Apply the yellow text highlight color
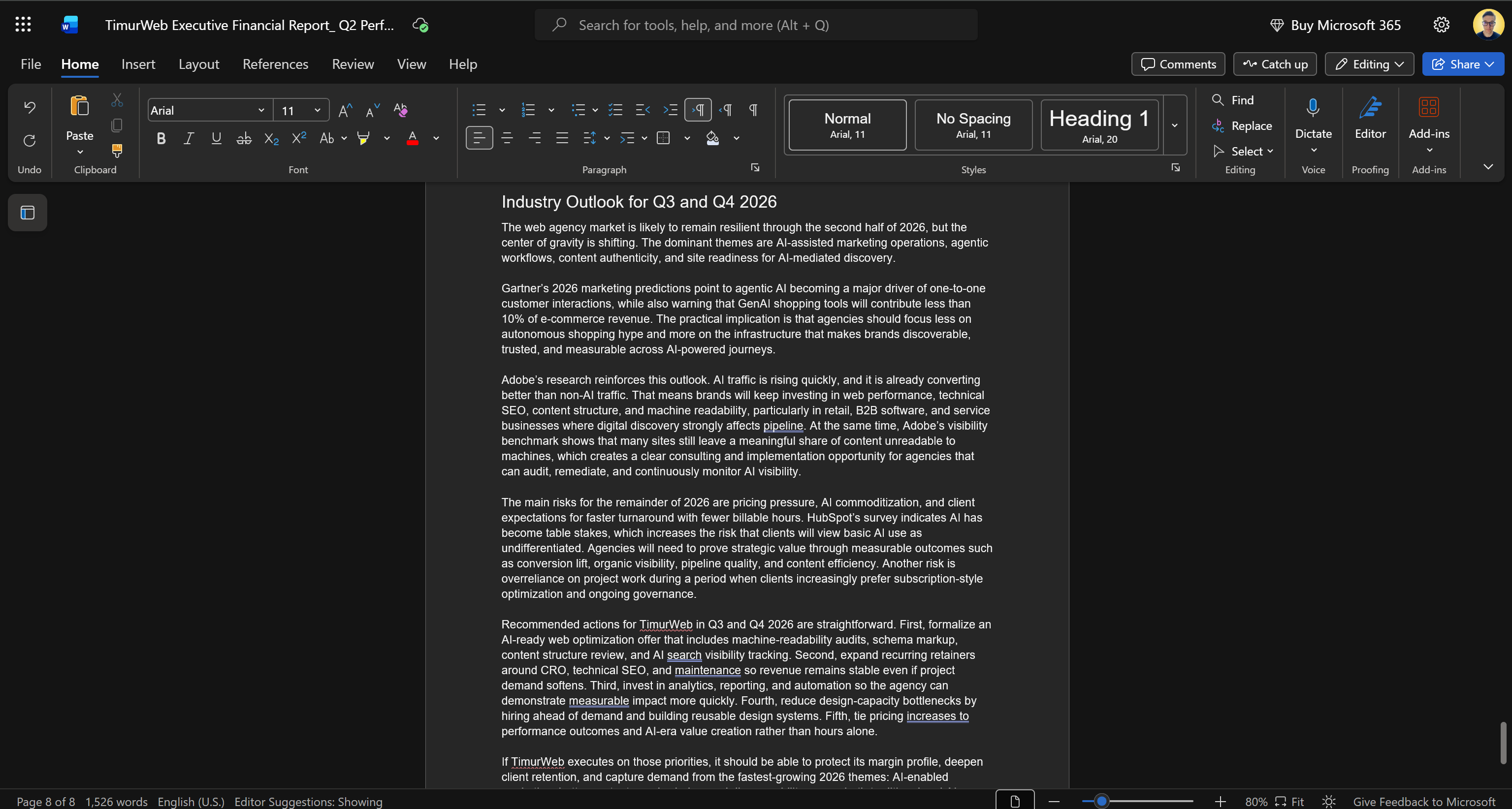Screen dimensions: 1512x809 tap(364, 138)
